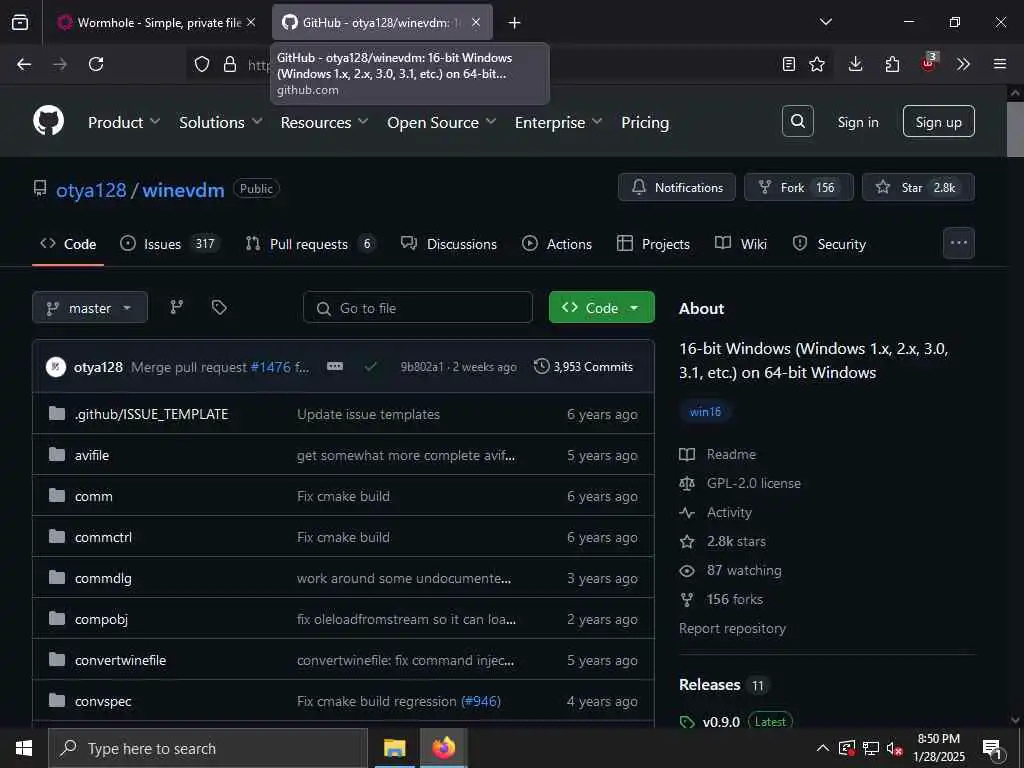This screenshot has width=1024, height=768.
Task: Open Firefox View icon in tab bar
Action: [x=20, y=23]
